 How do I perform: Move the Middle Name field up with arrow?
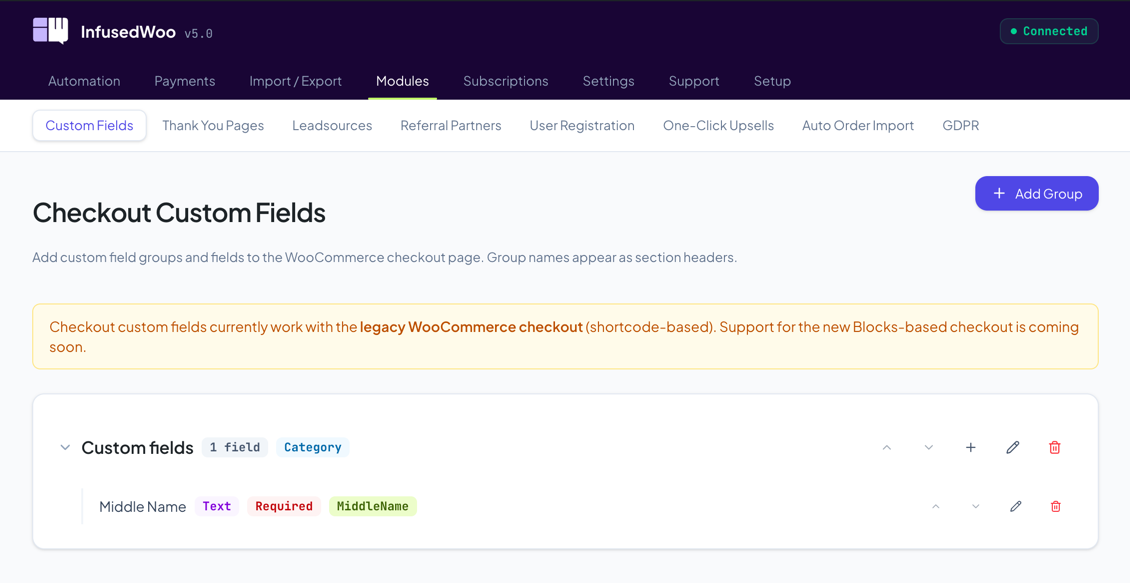(x=936, y=506)
